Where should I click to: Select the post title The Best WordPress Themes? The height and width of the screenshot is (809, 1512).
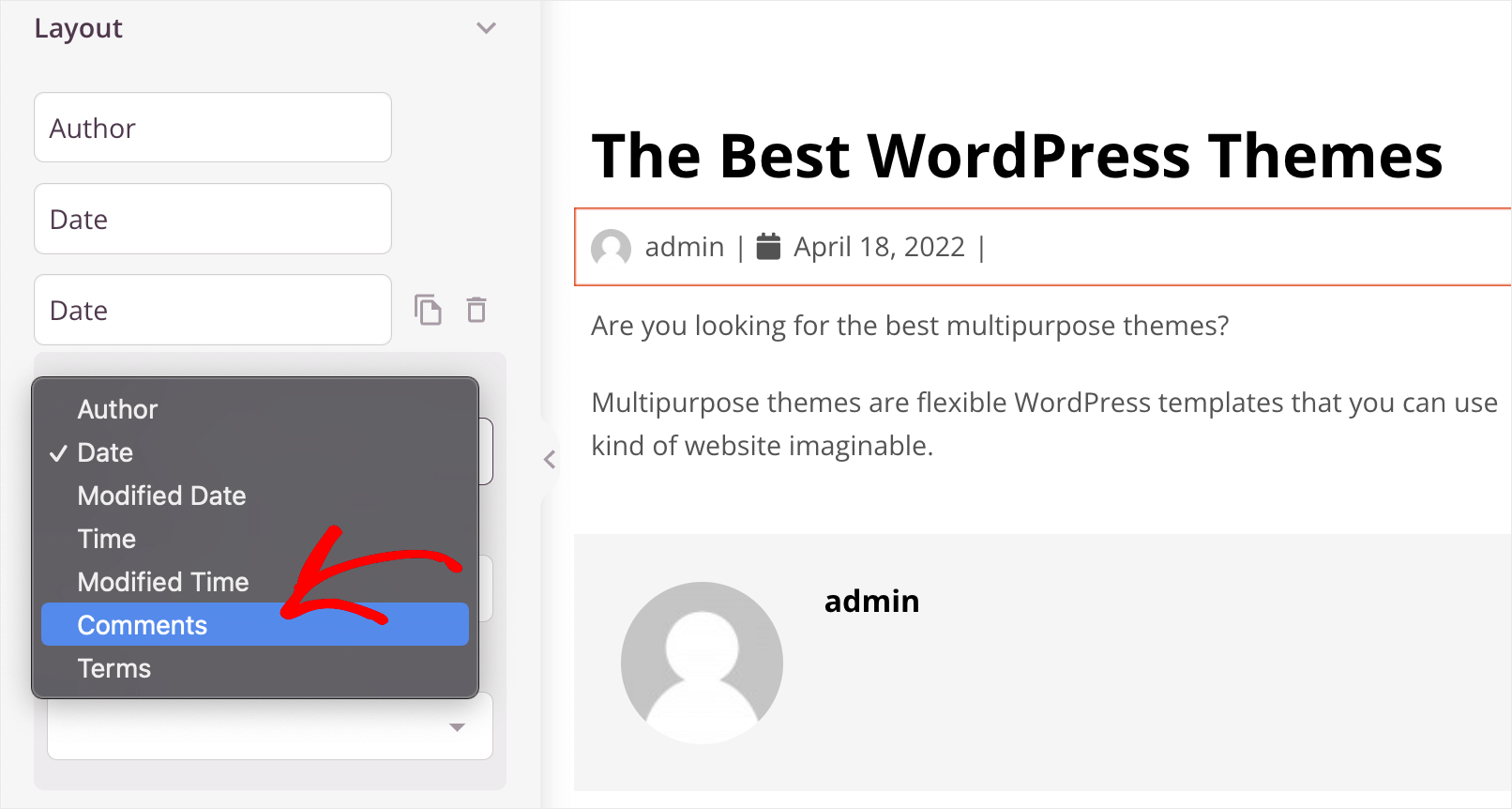pos(1017,156)
